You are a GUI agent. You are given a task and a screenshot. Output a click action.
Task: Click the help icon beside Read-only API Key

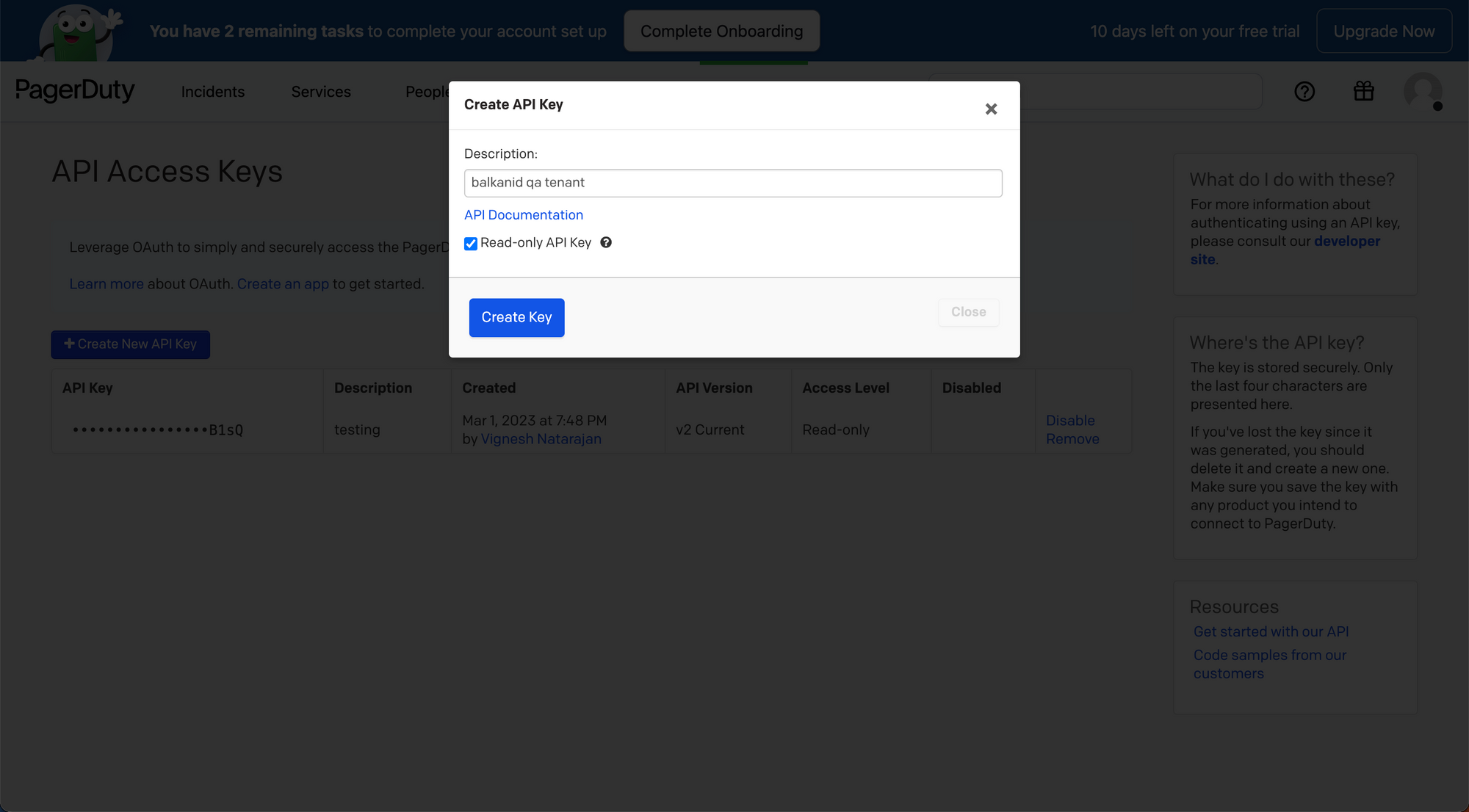606,242
